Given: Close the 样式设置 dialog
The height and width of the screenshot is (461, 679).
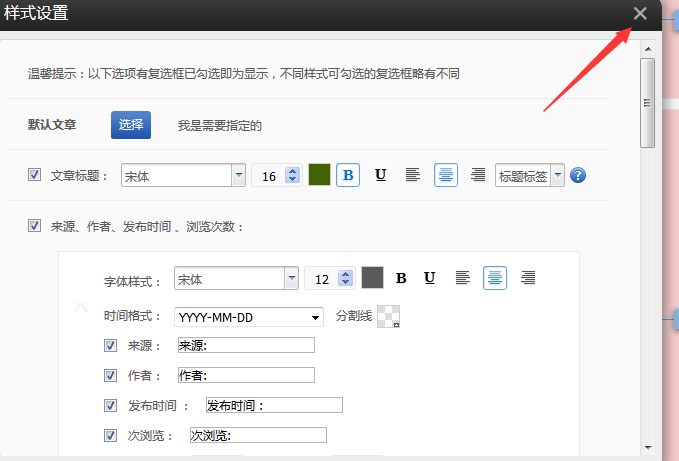Looking at the screenshot, I should [640, 13].
